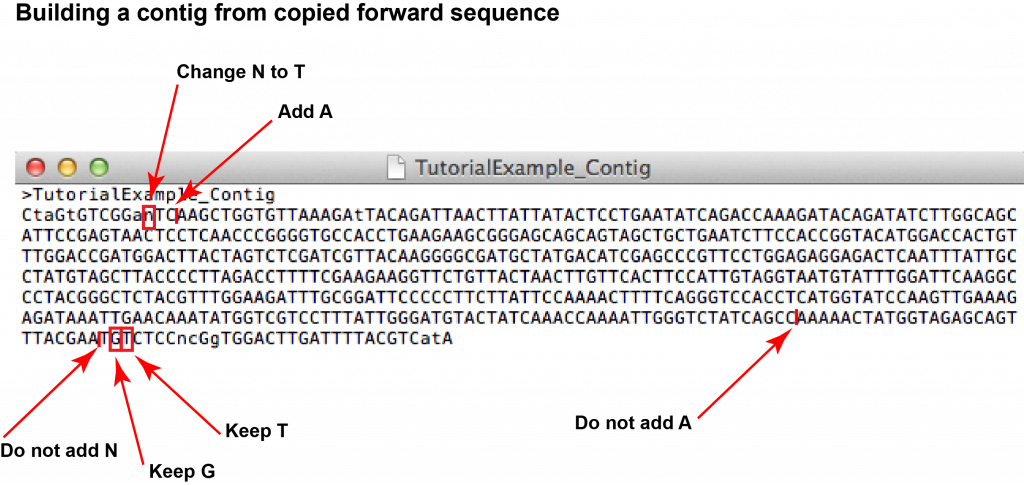The height and width of the screenshot is (485, 1024).
Task: Click the 'Keep G' annotation label
Action: [182, 471]
